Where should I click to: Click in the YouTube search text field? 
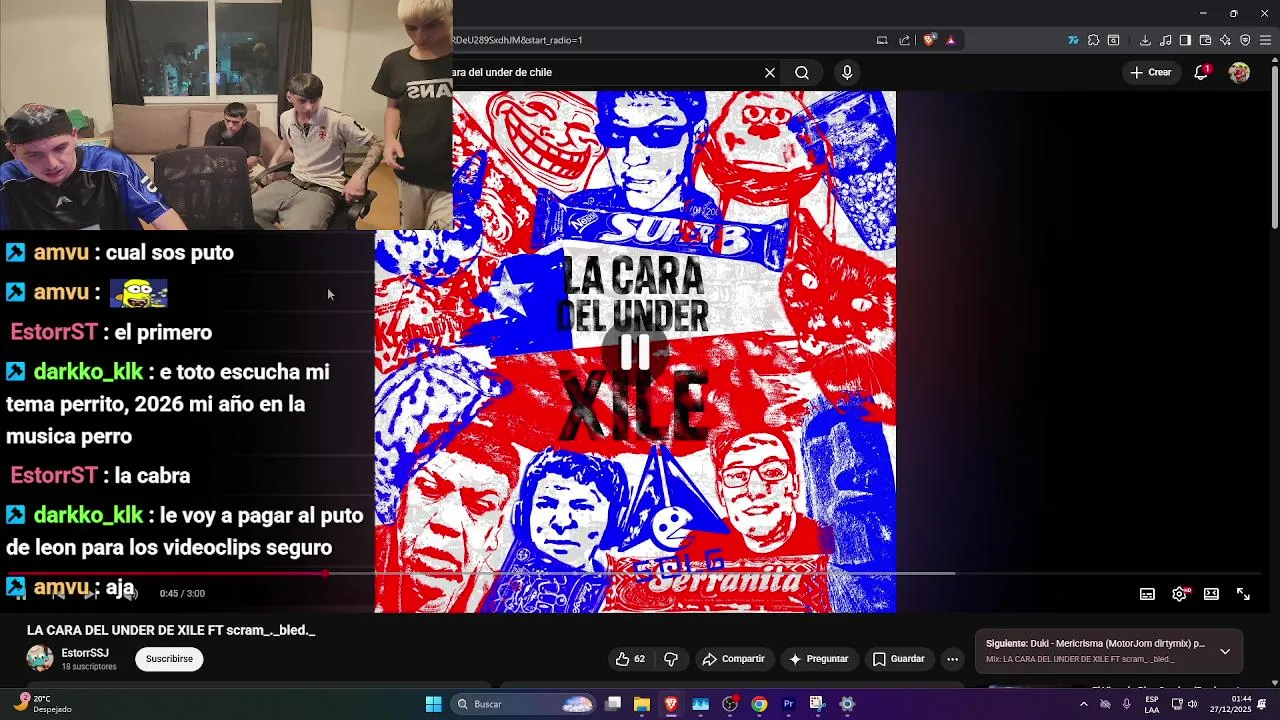pyautogui.click(x=605, y=72)
